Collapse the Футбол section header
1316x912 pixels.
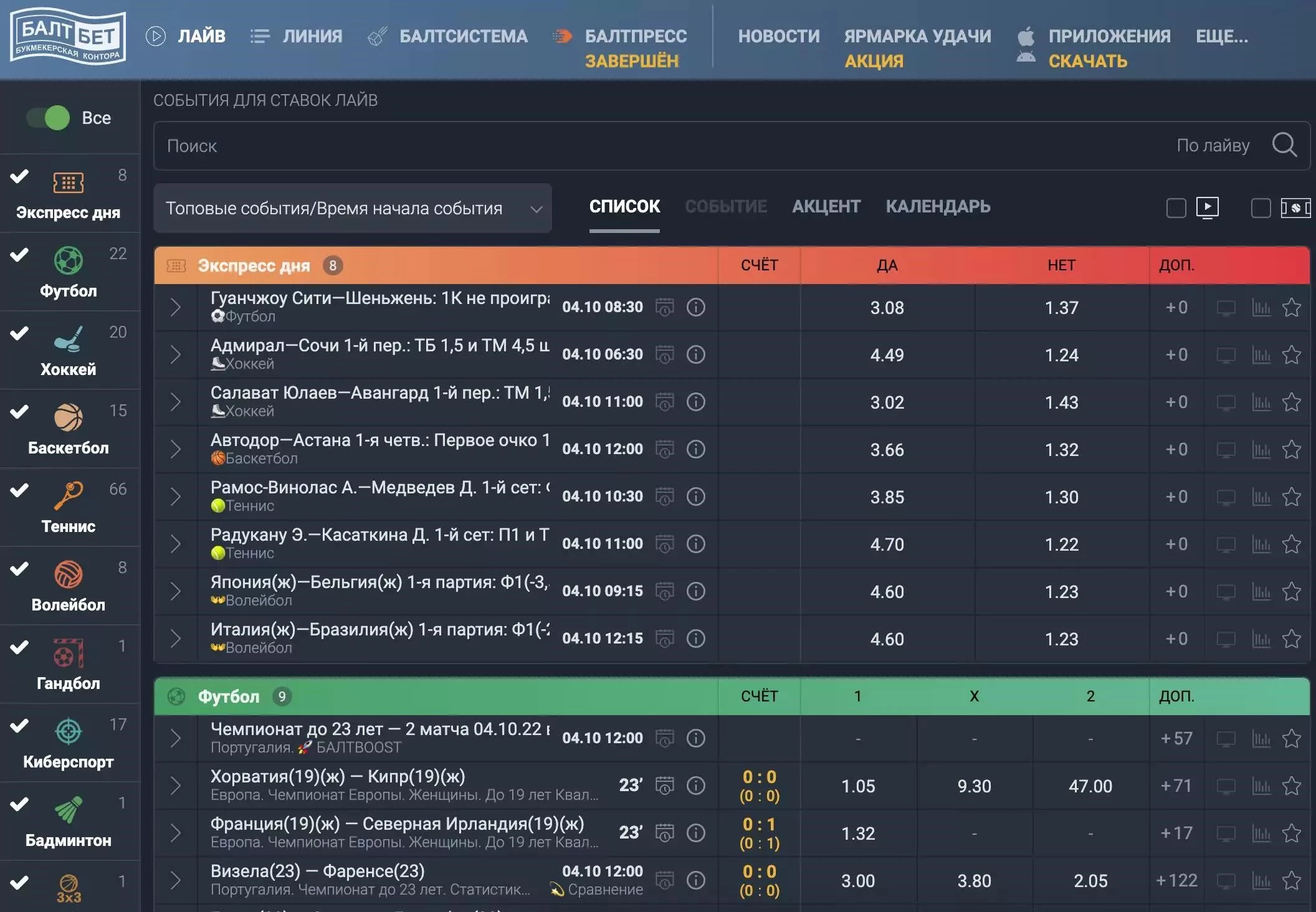(436, 696)
